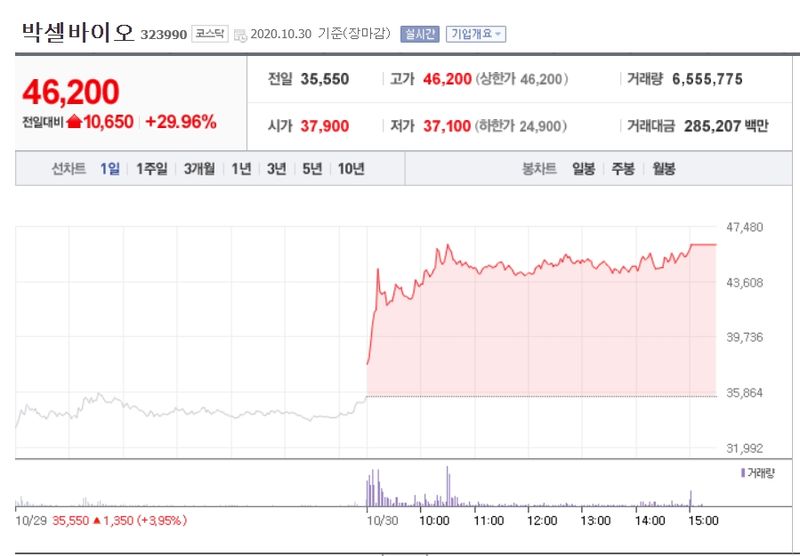Image resolution: width=800 pixels, height=556 pixels.
Task: Click the purple 거래량 legend marker
Action: pos(743,473)
